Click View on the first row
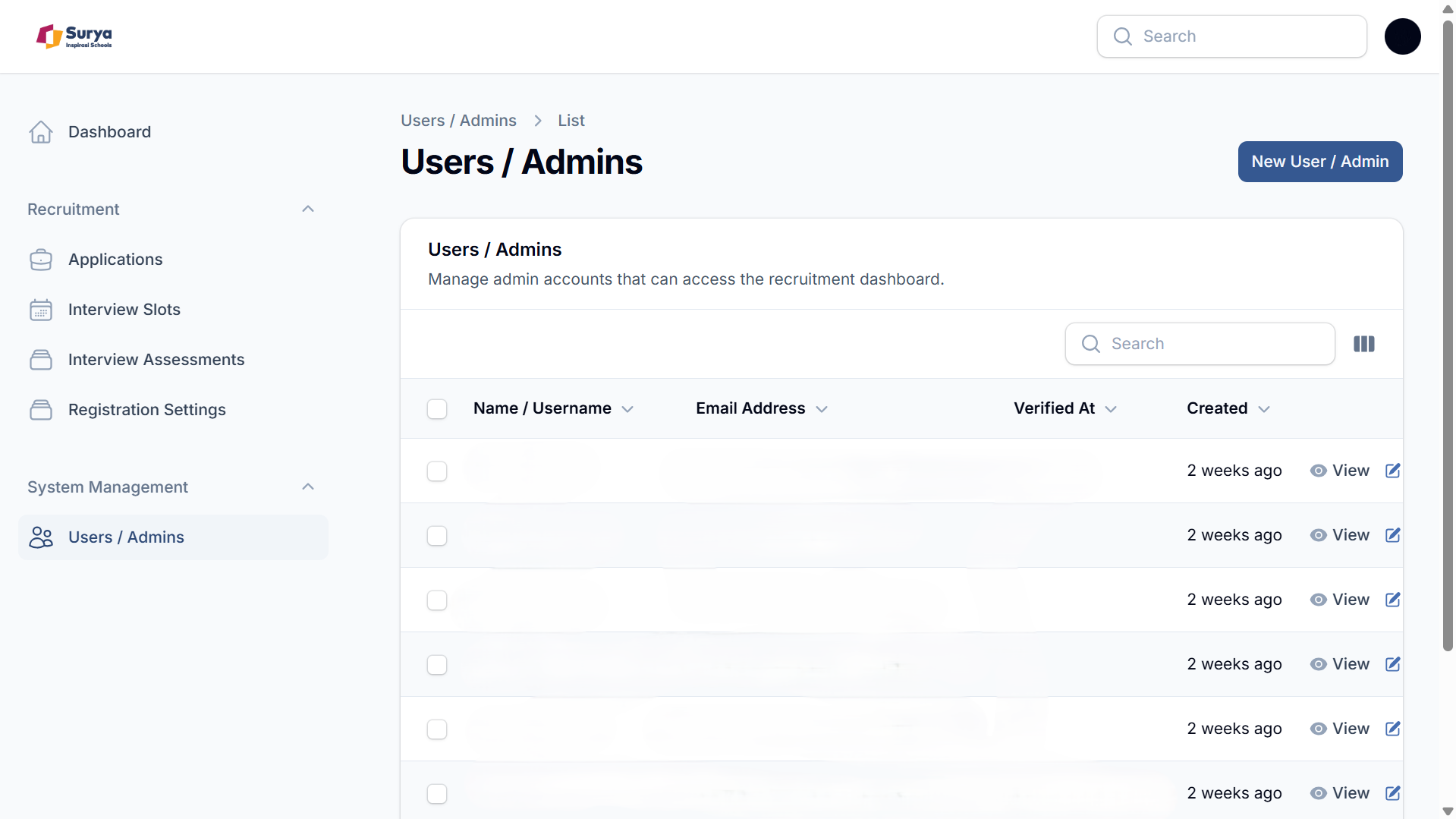This screenshot has width=1456, height=819. pos(1340,471)
